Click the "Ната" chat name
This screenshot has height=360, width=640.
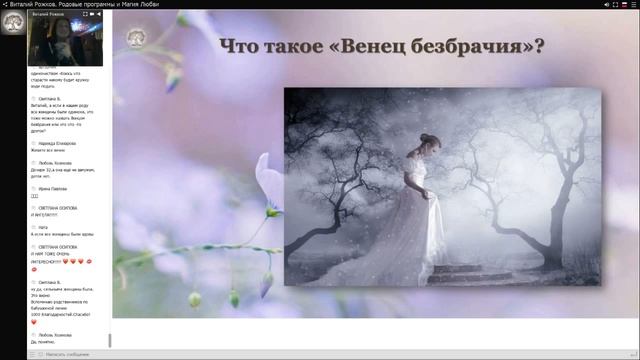43,227
